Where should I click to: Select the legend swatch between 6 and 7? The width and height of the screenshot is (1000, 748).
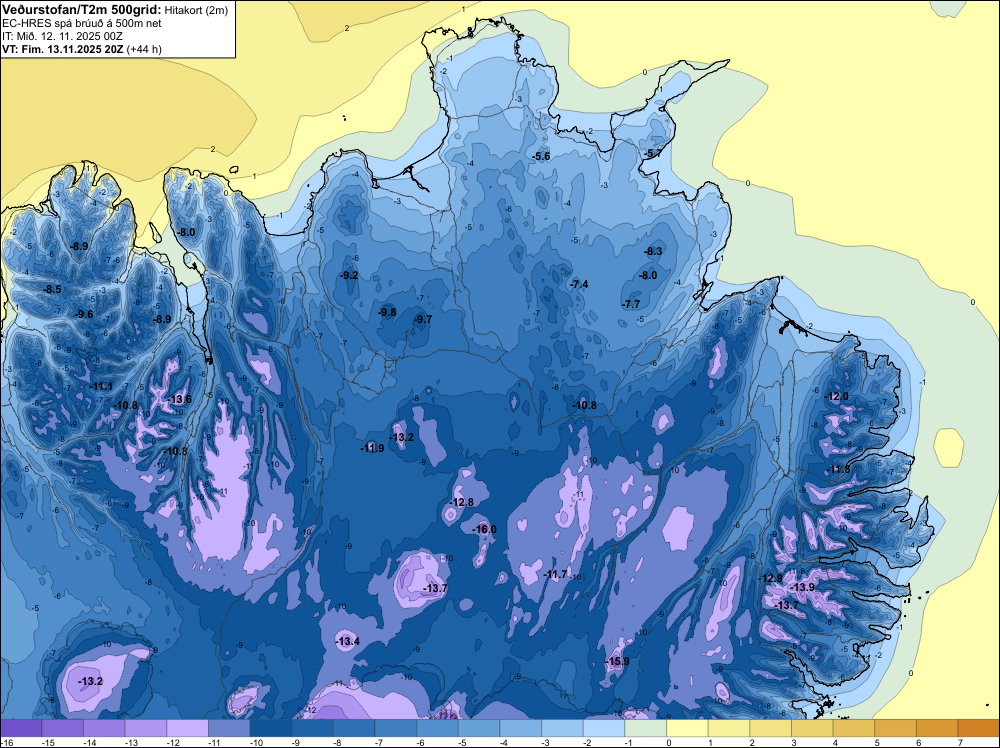tap(938, 728)
